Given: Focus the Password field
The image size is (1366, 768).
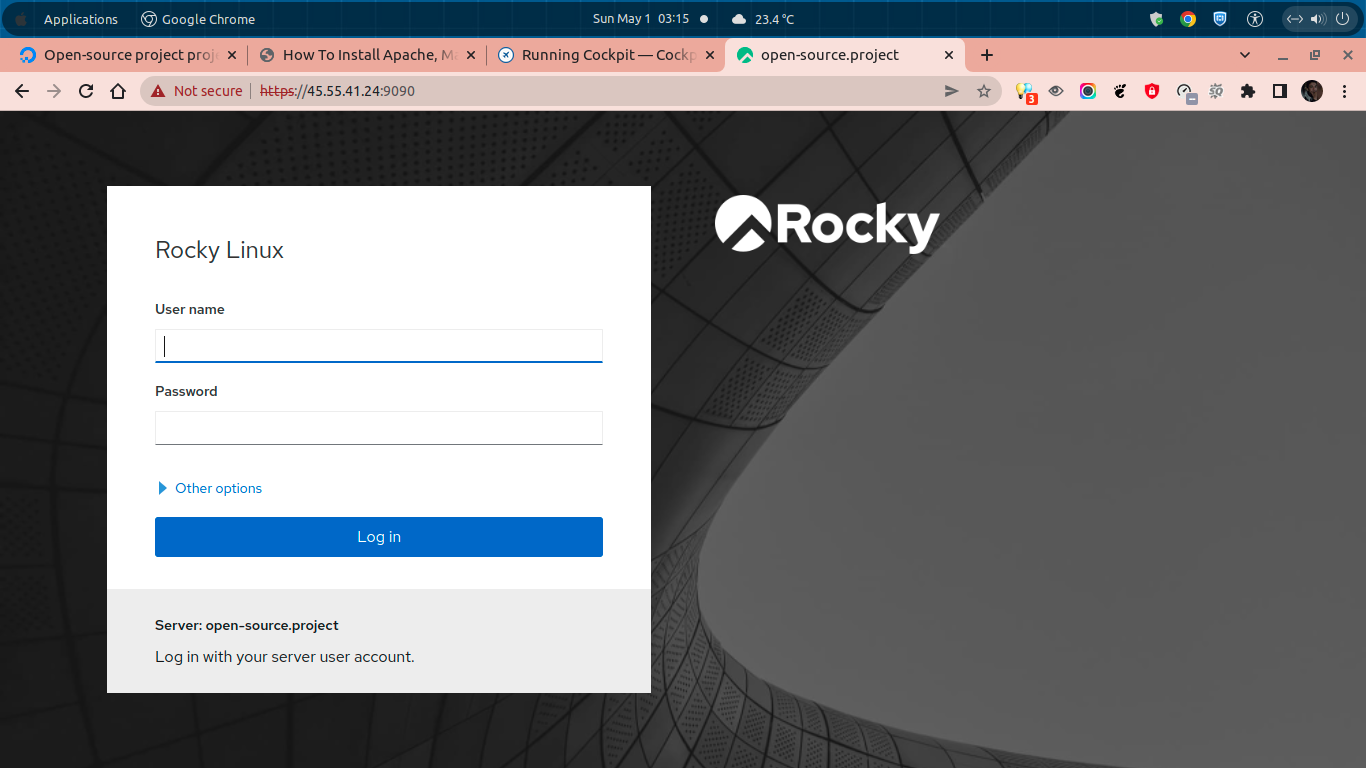Looking at the screenshot, I should click(379, 428).
